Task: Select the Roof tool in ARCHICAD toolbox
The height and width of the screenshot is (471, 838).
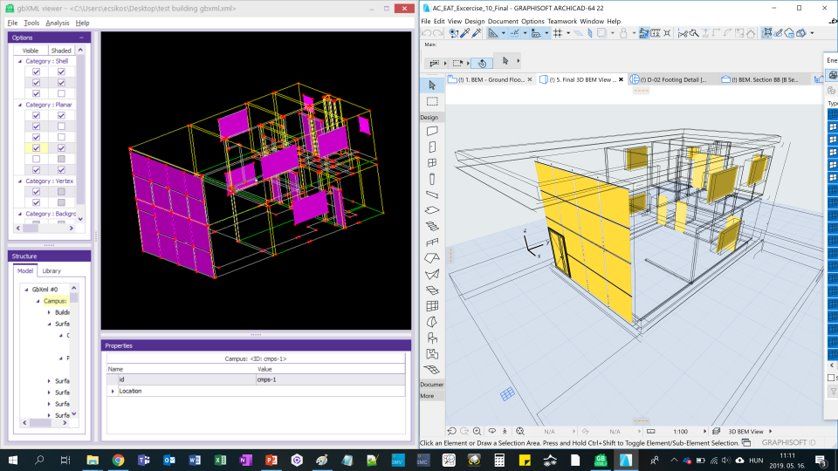Action: click(432, 258)
